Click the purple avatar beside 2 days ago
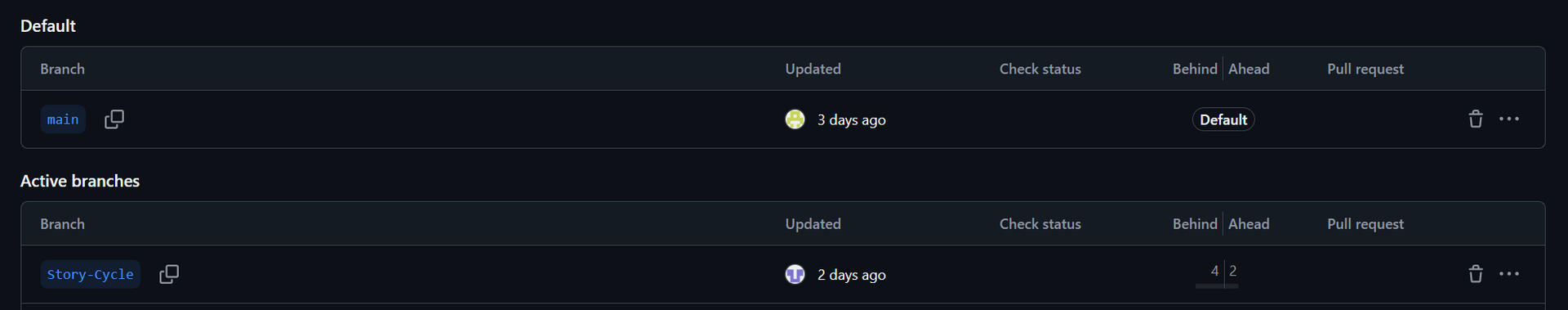The width and height of the screenshot is (1568, 310). pos(795,274)
